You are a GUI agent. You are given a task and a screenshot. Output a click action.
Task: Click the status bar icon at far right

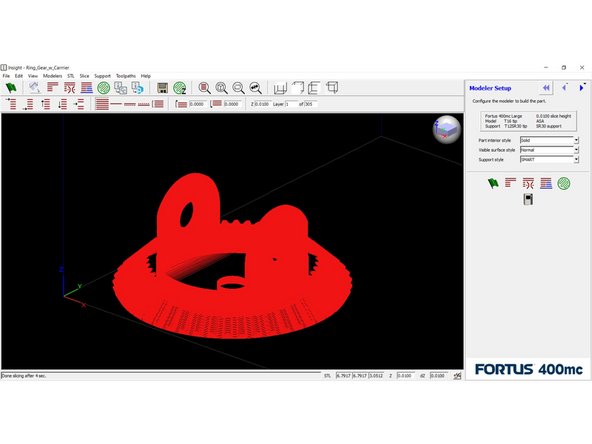tap(457, 376)
